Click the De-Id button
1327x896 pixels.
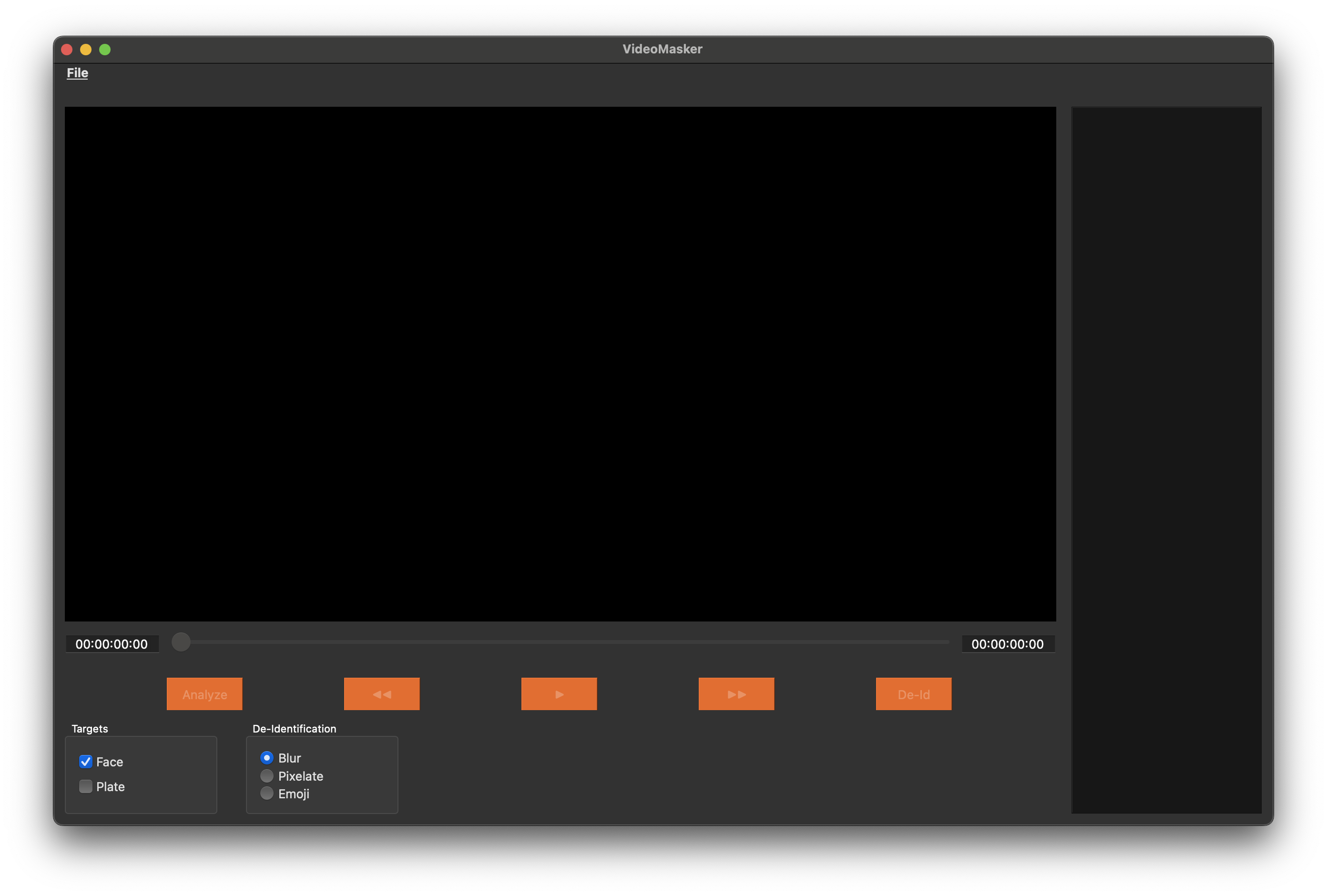[913, 694]
